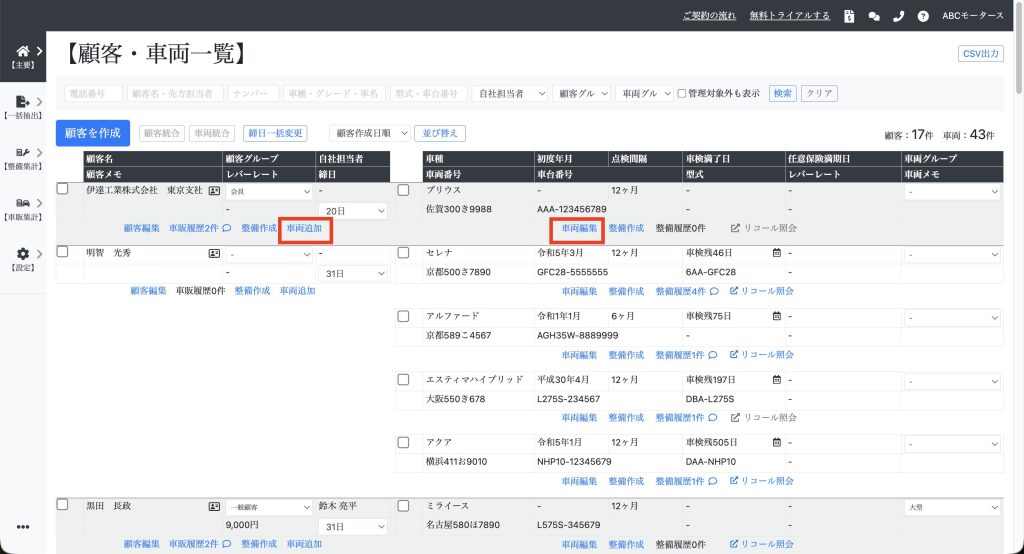Check the box for 伊達工業株式会社 customer row
This screenshot has width=1024, height=554.
[63, 189]
